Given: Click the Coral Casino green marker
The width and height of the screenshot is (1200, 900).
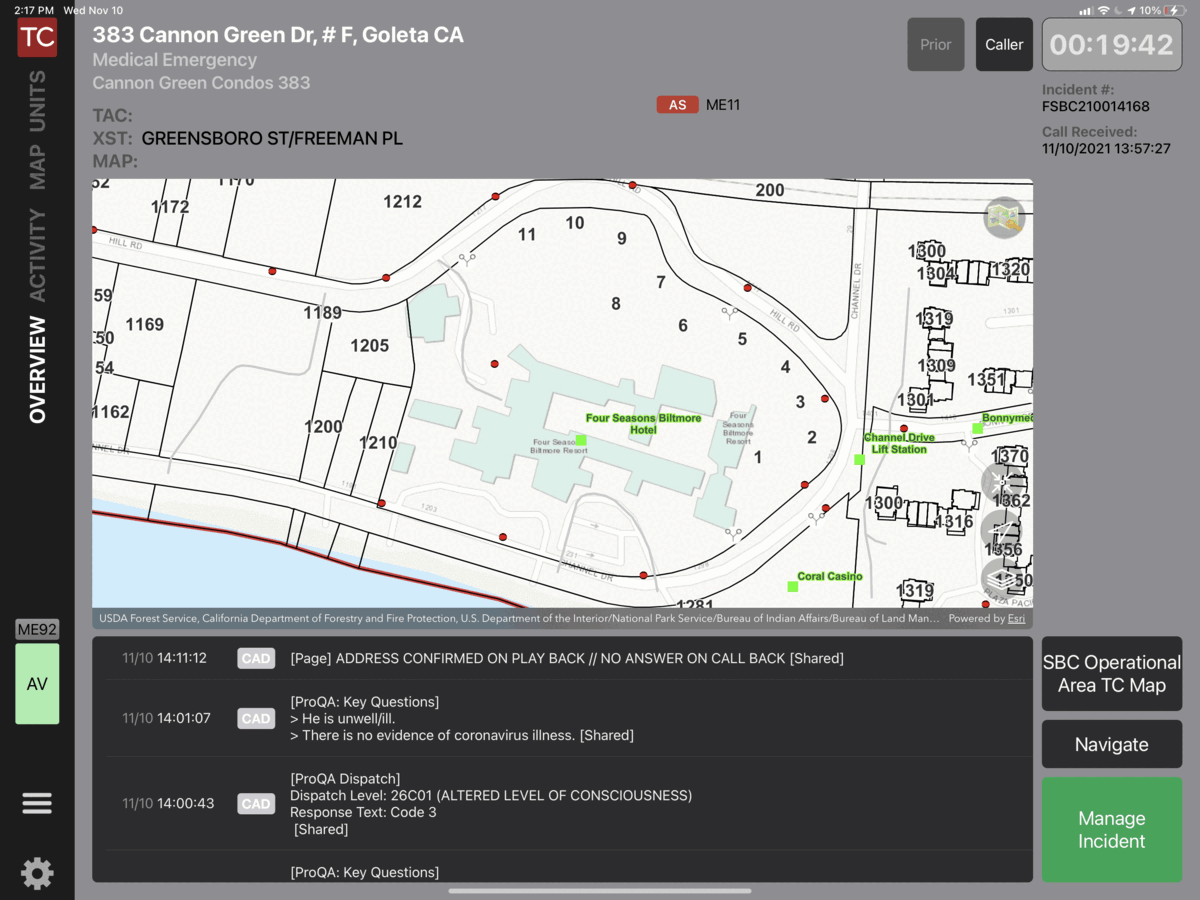Looking at the screenshot, I should click(793, 586).
